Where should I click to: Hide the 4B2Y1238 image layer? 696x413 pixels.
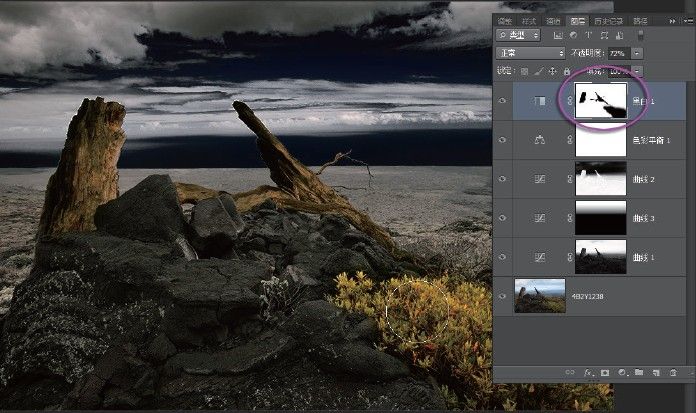tap(503, 295)
